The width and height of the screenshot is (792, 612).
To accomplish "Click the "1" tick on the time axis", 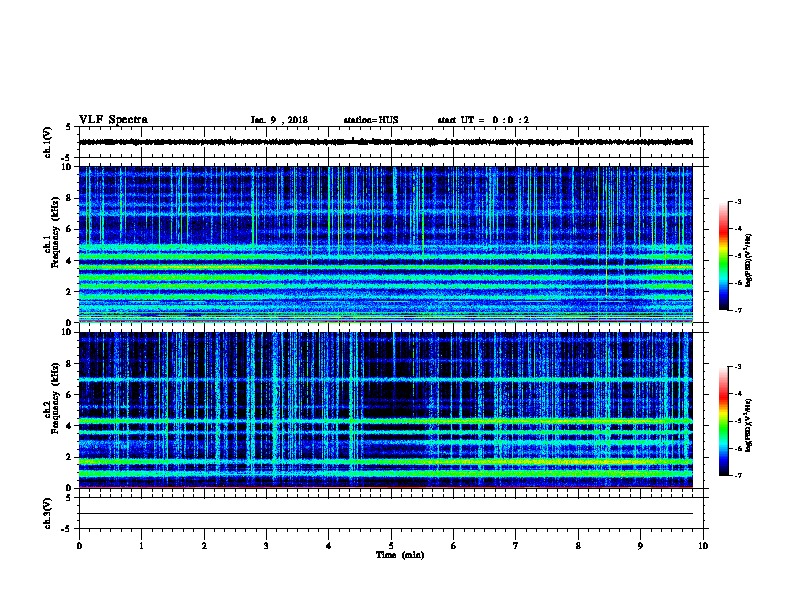I will (141, 545).
